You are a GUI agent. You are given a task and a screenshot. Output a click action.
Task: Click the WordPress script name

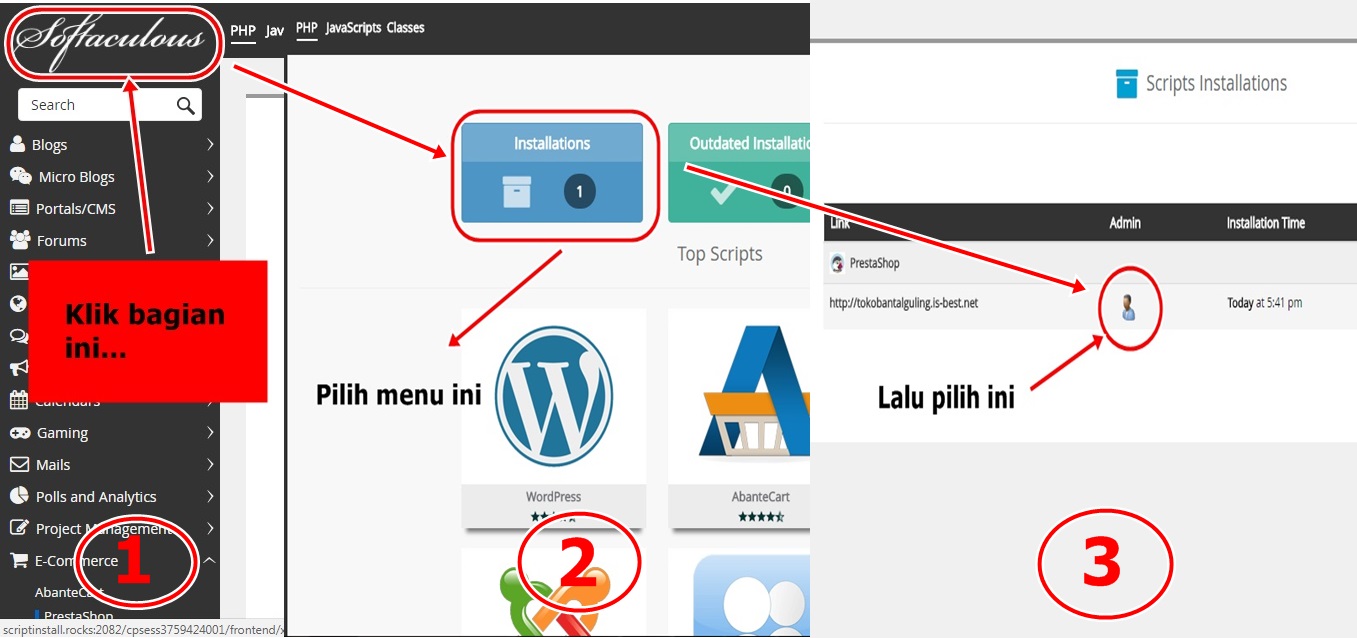pyautogui.click(x=553, y=497)
